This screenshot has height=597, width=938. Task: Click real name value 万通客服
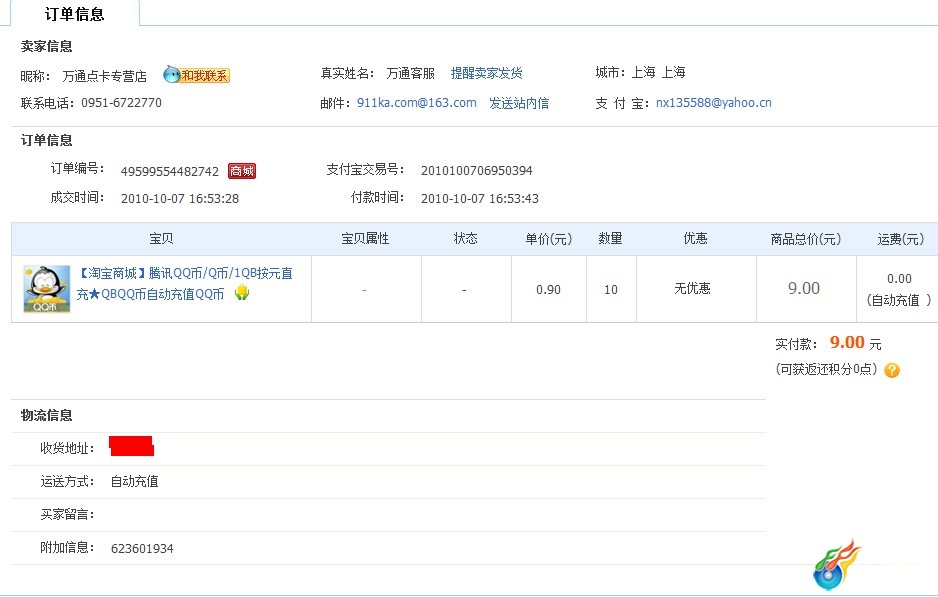click(x=410, y=74)
